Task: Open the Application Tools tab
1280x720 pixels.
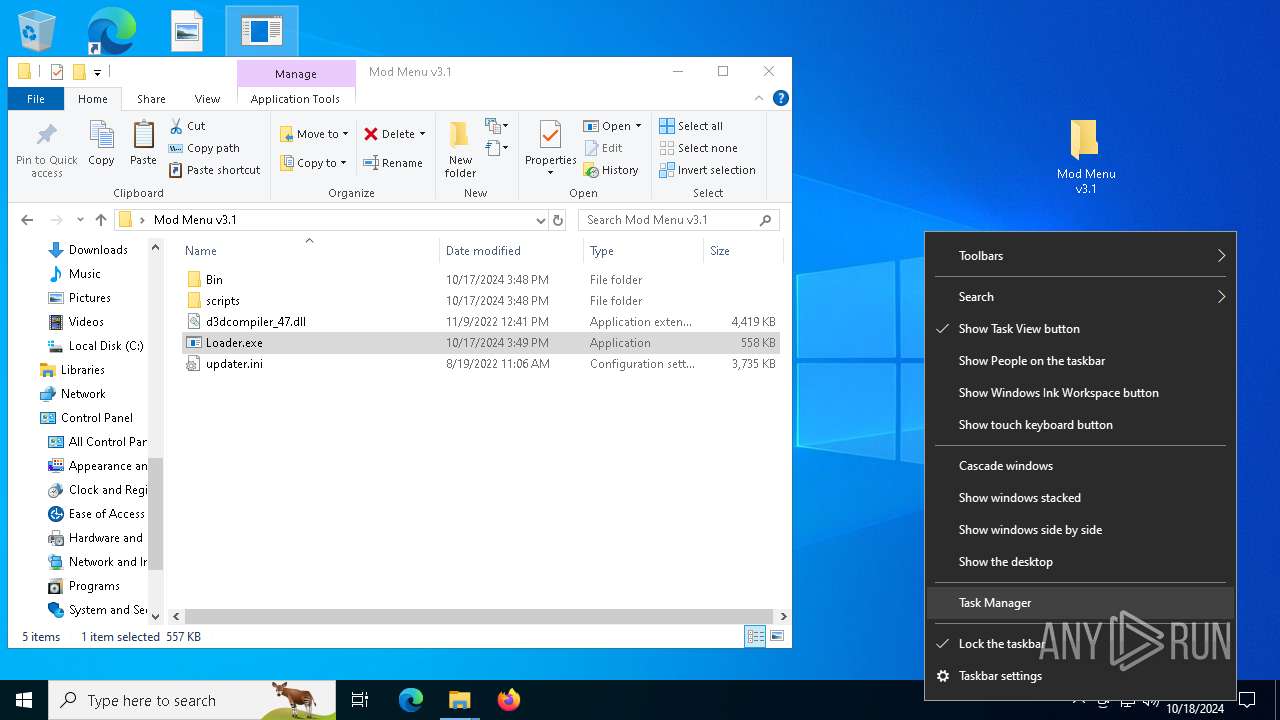Action: click(x=295, y=99)
